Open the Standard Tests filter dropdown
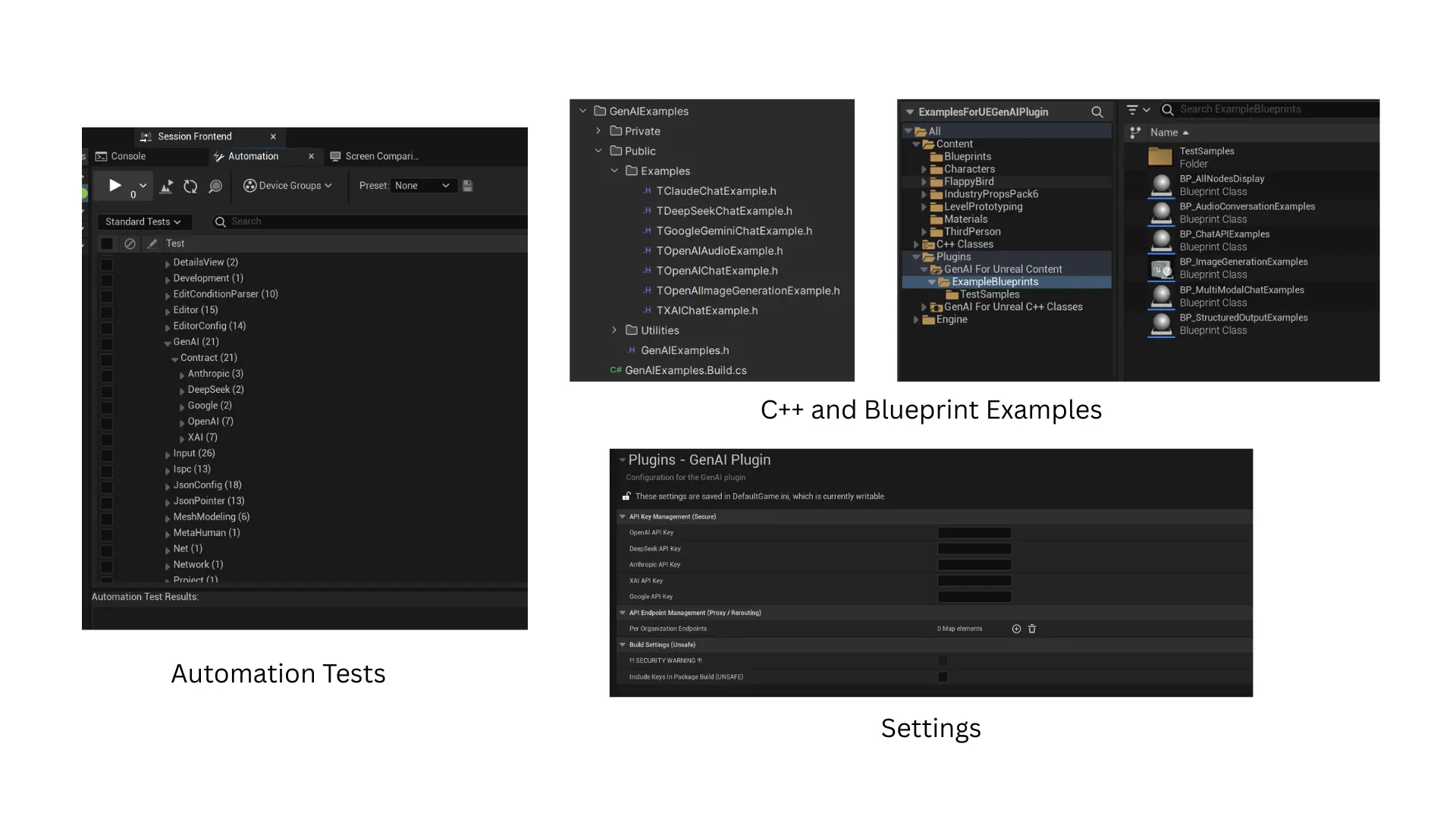 click(x=143, y=221)
